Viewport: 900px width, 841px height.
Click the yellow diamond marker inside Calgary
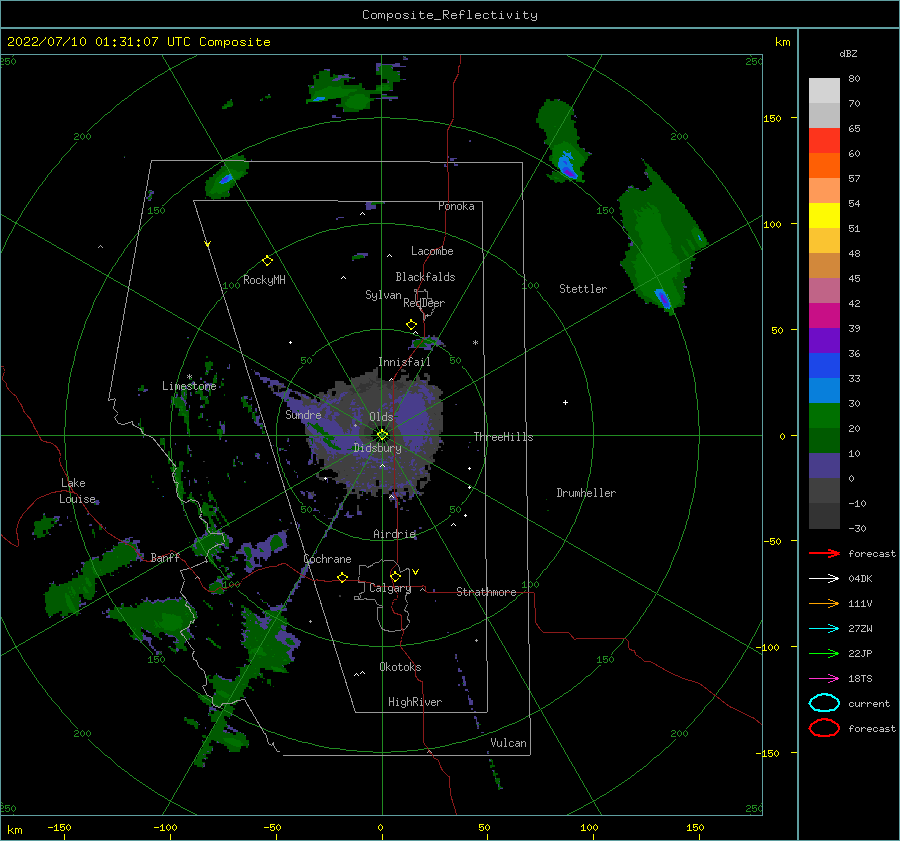coord(395,576)
